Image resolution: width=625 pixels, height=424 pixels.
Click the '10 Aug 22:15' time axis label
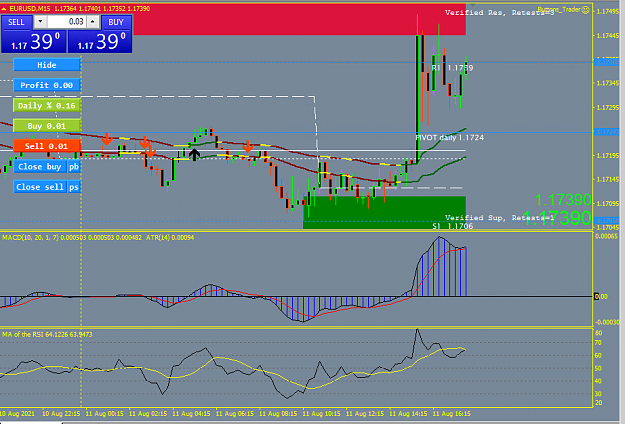point(61,414)
